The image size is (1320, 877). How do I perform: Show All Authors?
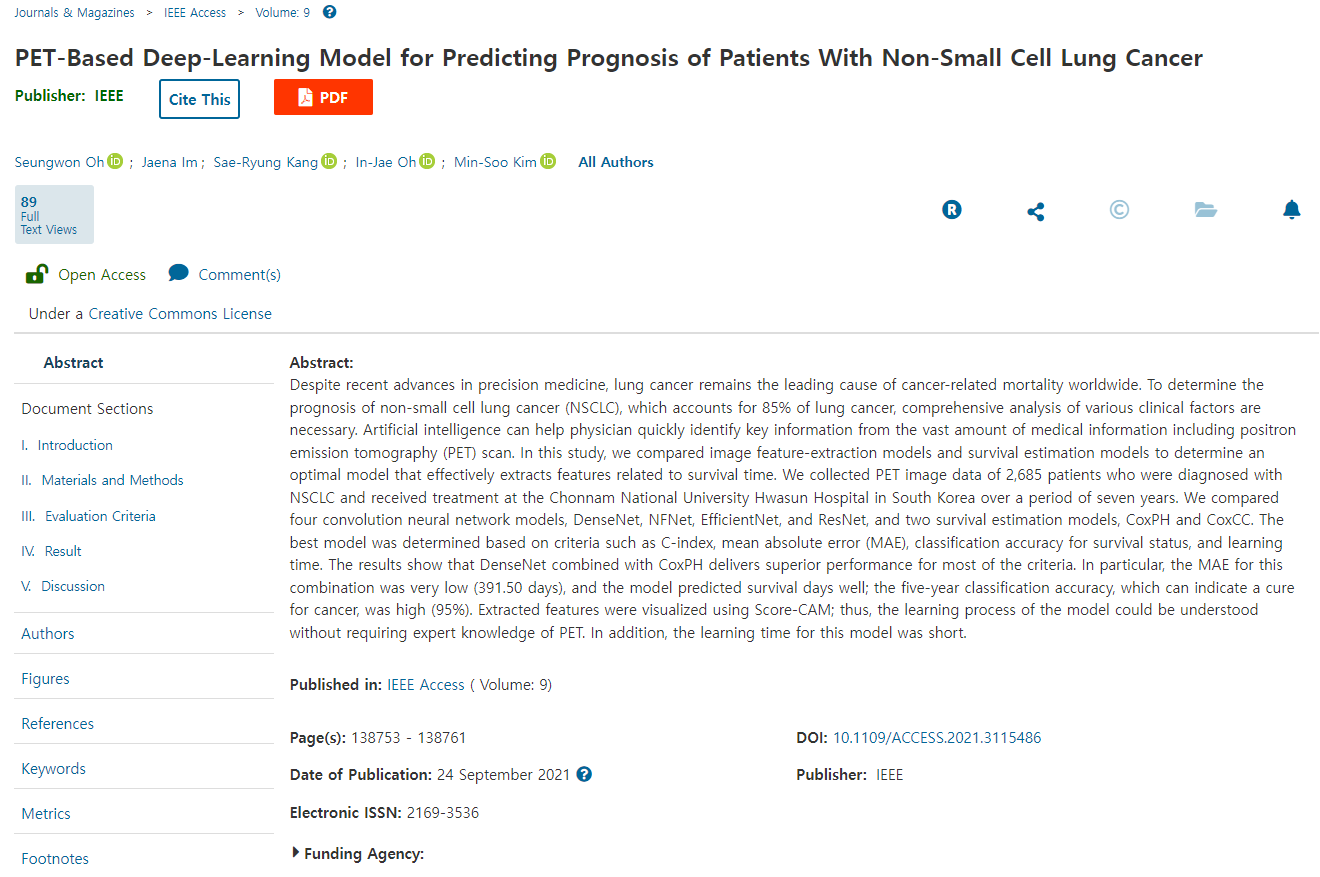[616, 162]
